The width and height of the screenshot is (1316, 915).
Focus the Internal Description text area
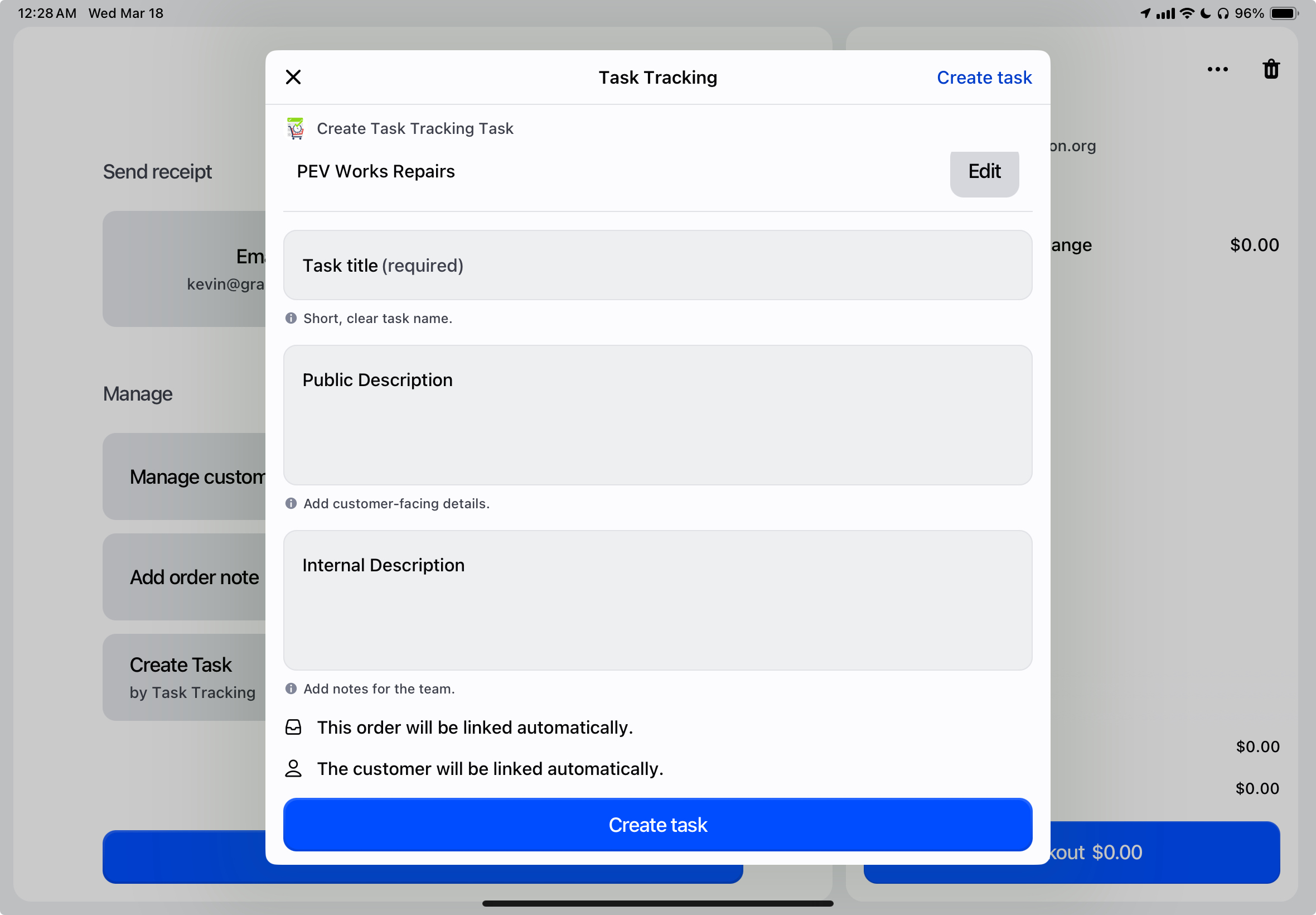click(x=657, y=600)
